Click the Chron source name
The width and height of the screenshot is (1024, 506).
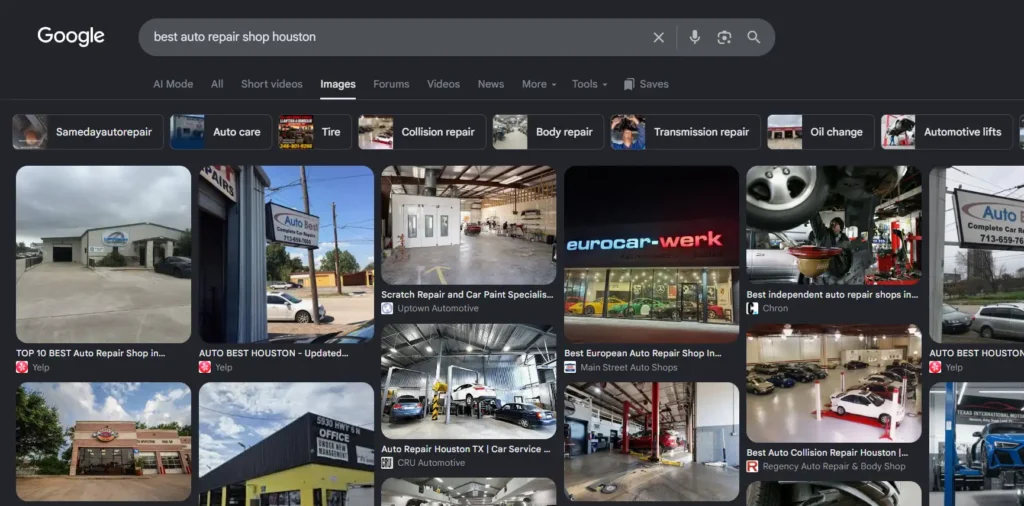(x=775, y=308)
